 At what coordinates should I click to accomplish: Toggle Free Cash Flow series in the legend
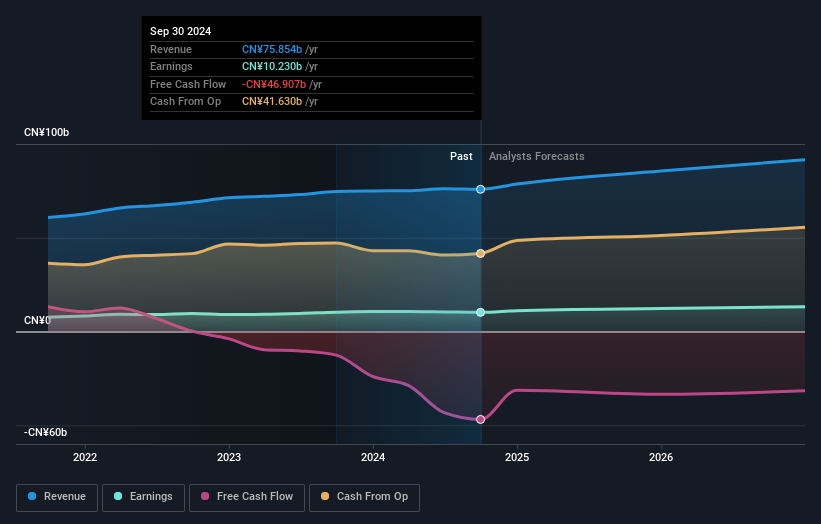pos(247,497)
